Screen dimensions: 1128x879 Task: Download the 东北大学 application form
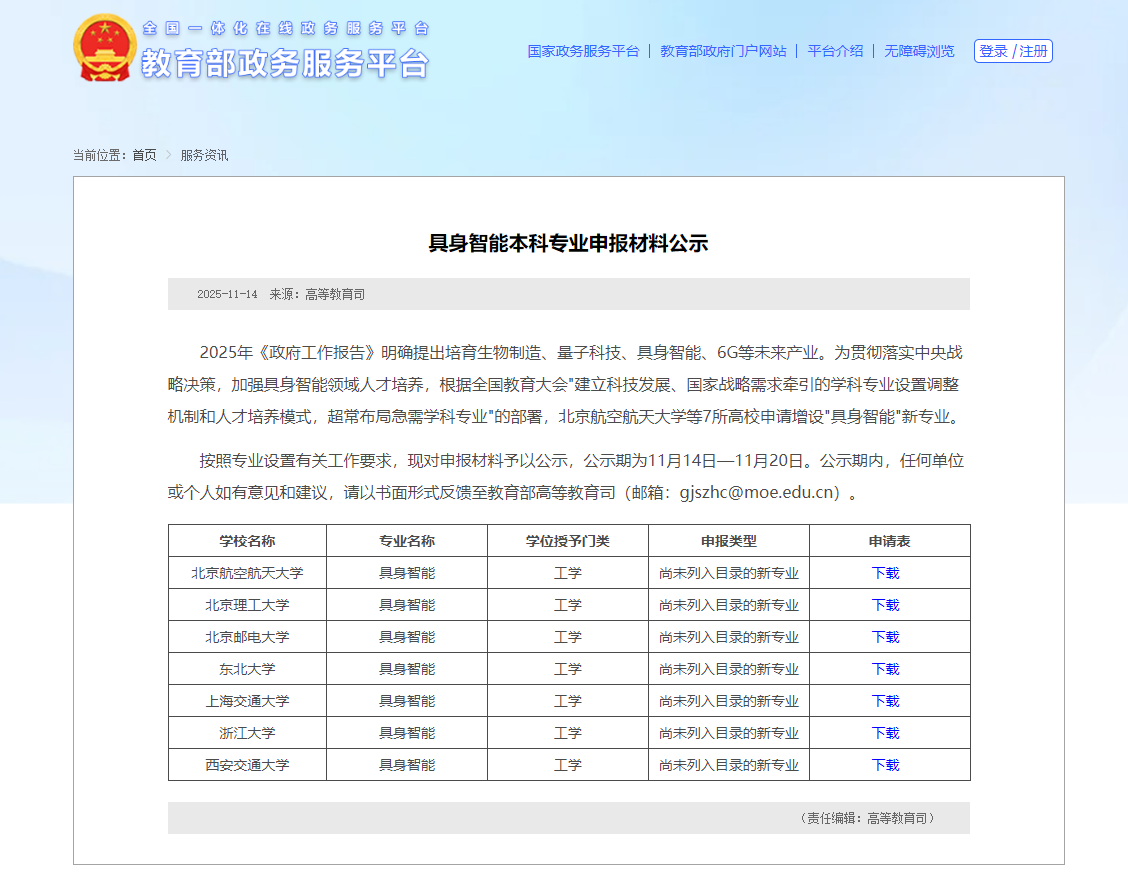885,669
